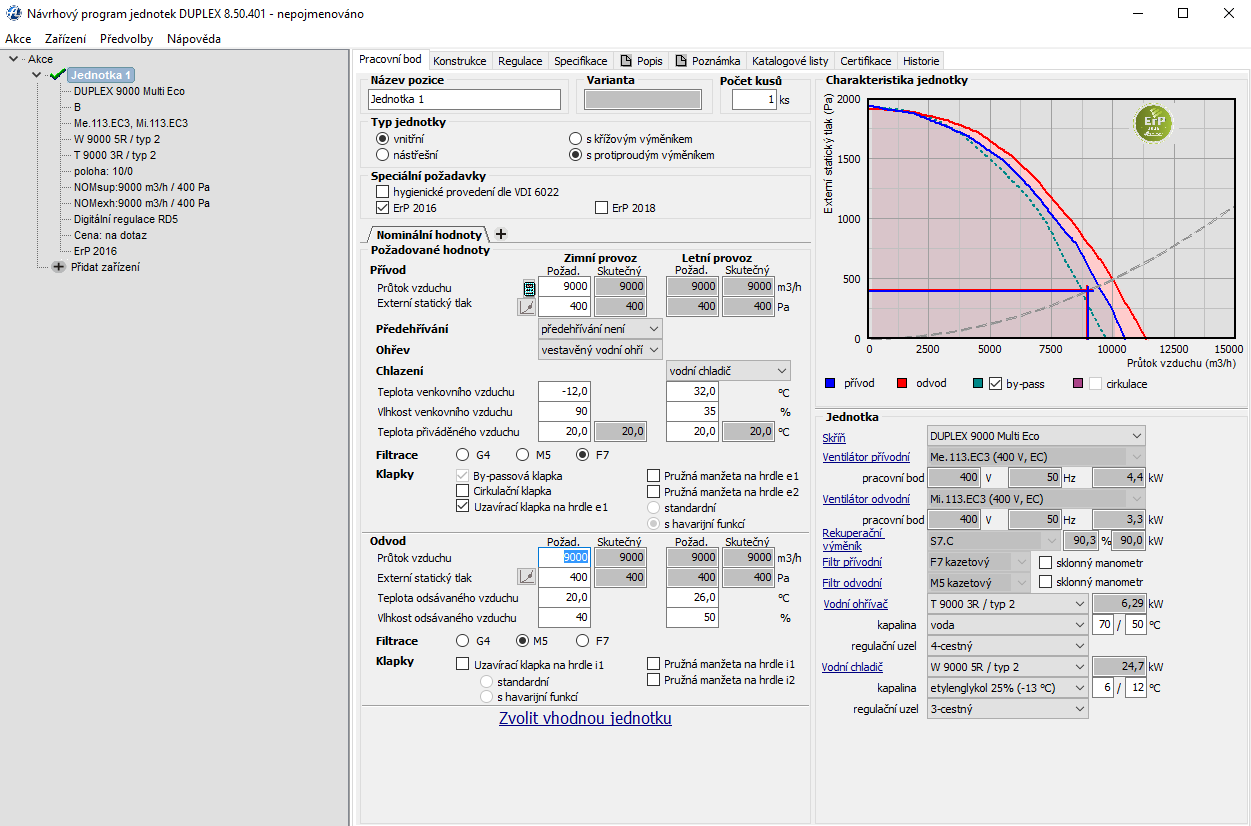Viewport: 1251px width, 826px height.
Task: Check Pružná manžeta na hrdle i2
Action: point(654,680)
